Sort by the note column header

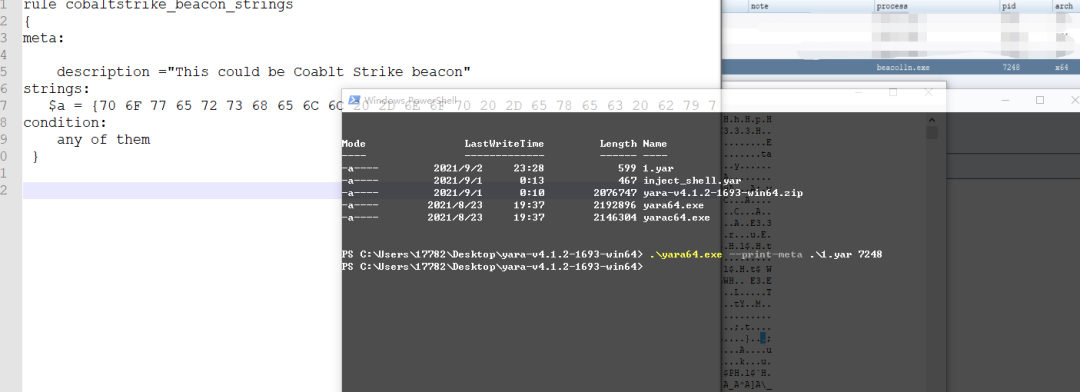[811, 6]
